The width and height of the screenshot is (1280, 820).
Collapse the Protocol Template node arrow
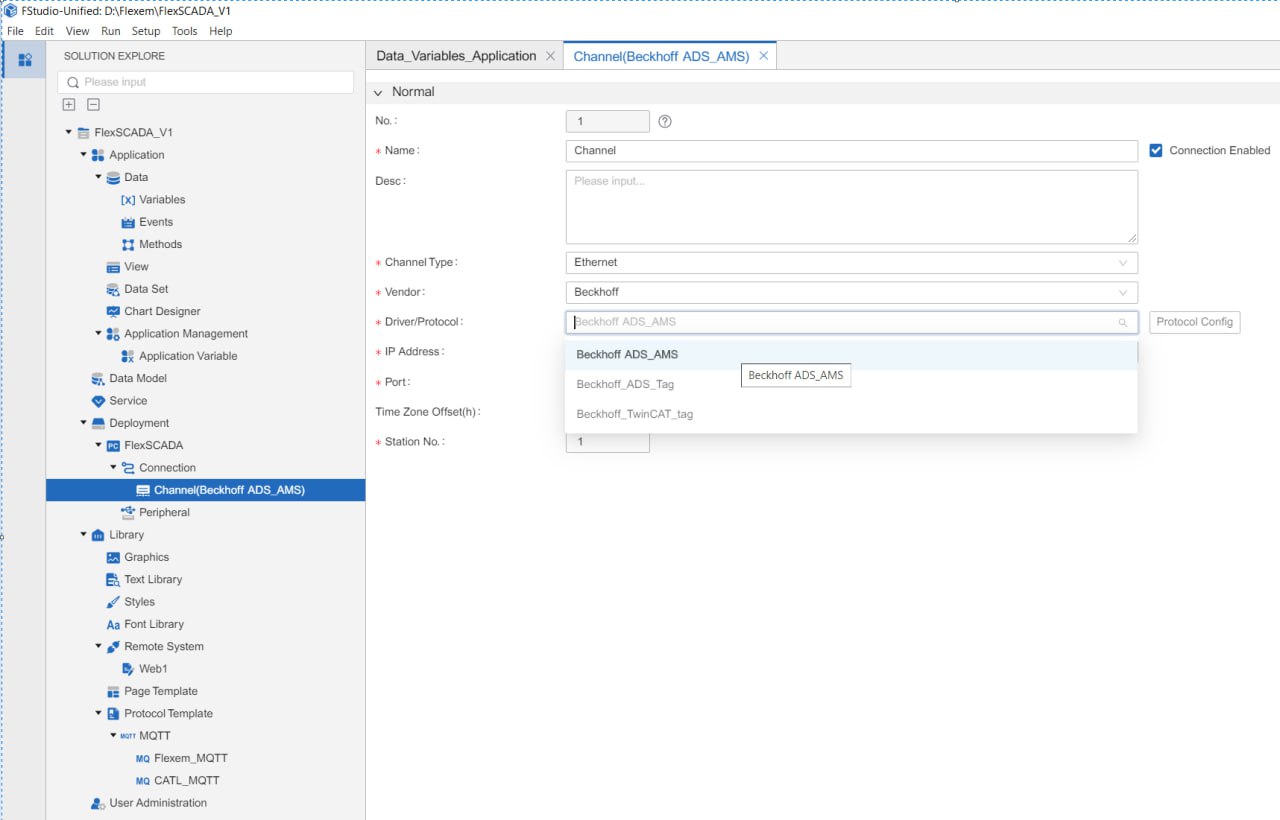coord(99,713)
